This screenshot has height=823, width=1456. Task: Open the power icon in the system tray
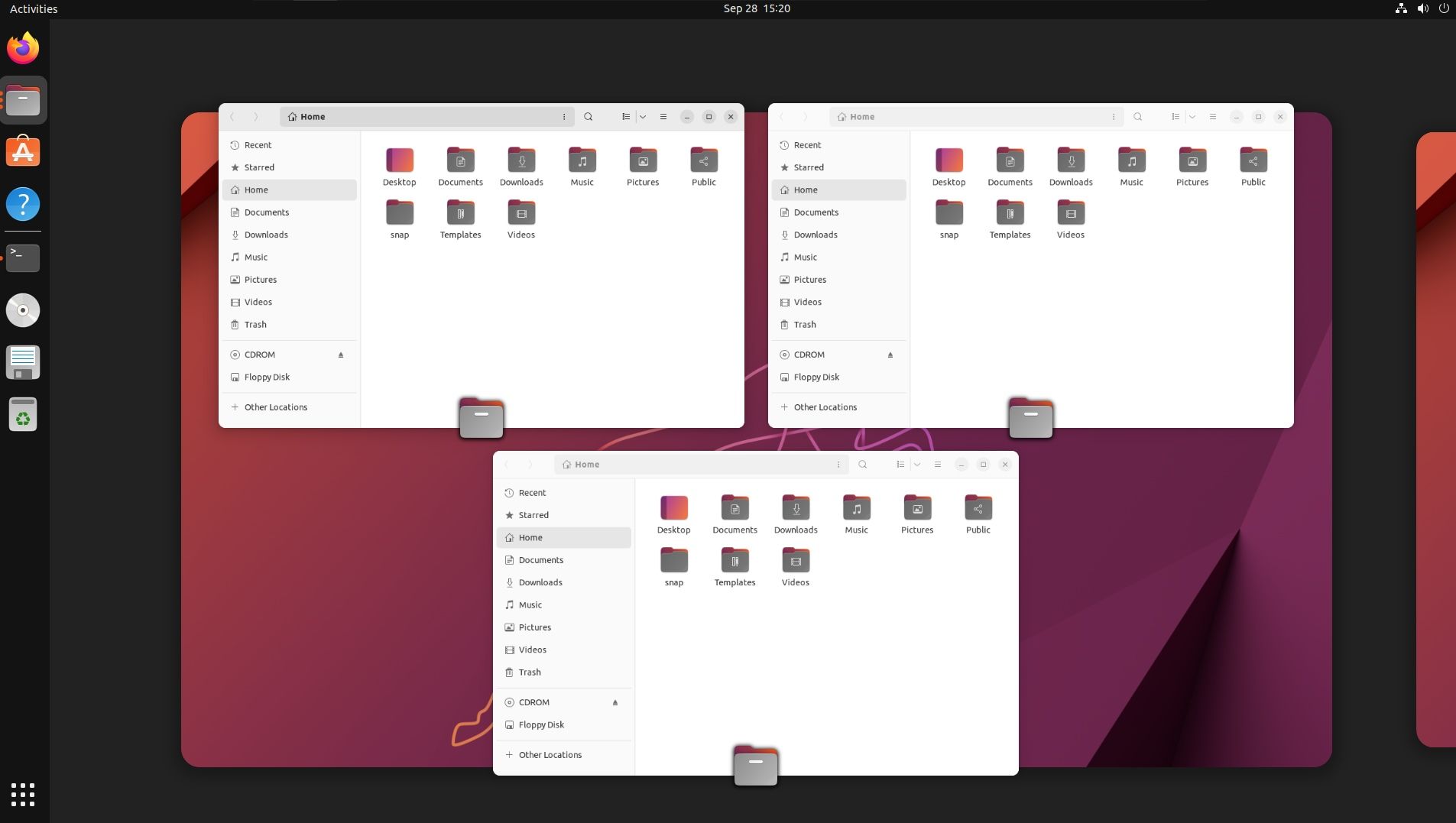[x=1444, y=8]
